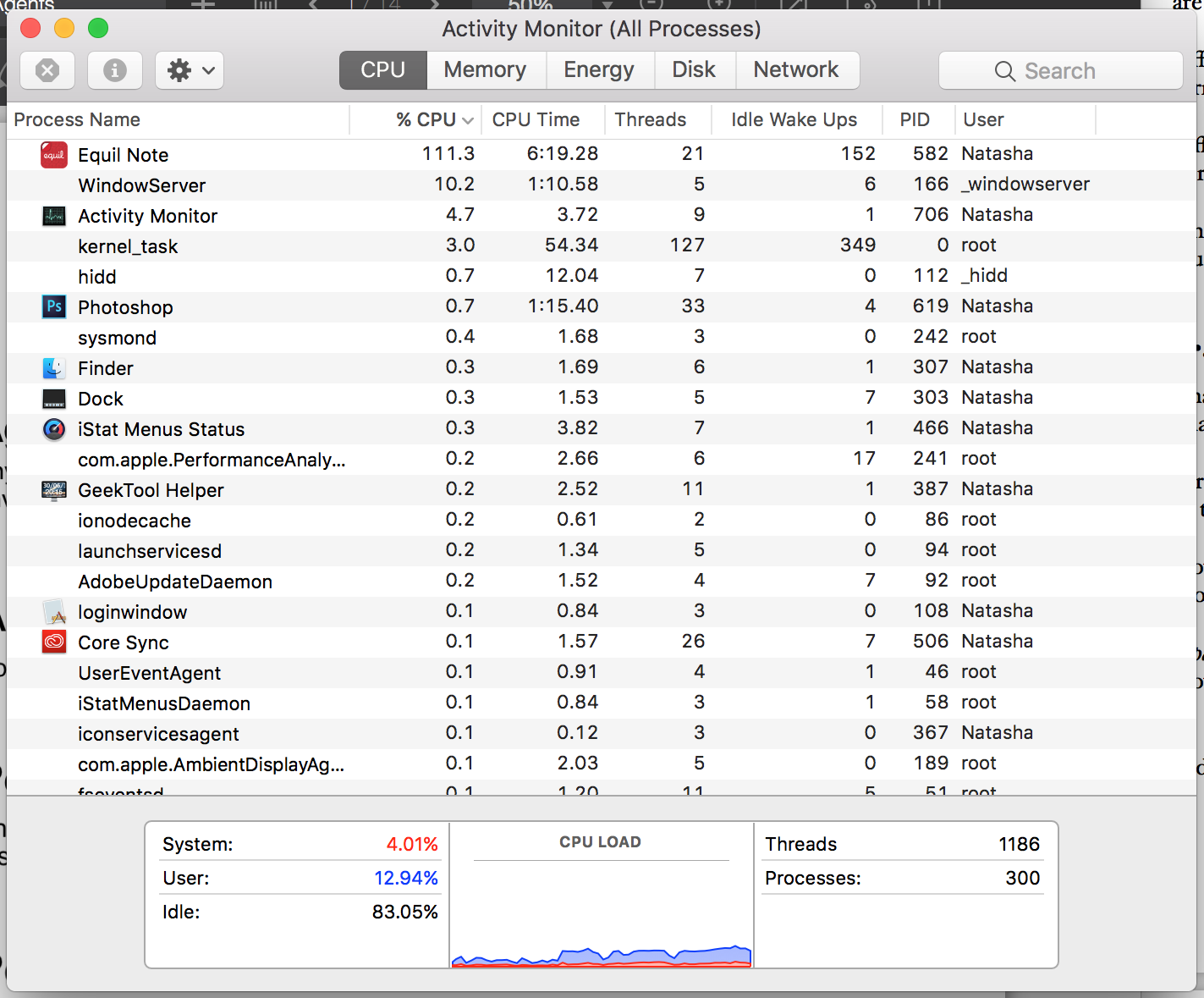Viewport: 1204px width, 998px height.
Task: Click Photoshop's CPU Time 1:15.40
Action: 563,306
